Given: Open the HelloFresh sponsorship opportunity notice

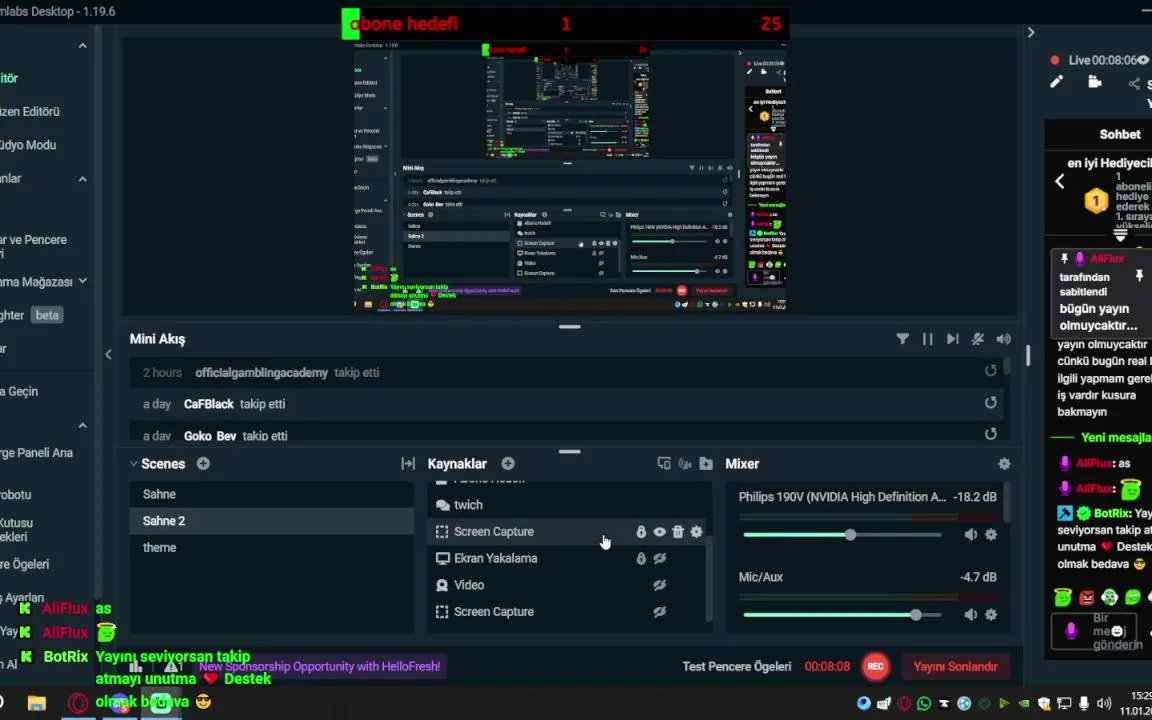Looking at the screenshot, I should [320, 666].
